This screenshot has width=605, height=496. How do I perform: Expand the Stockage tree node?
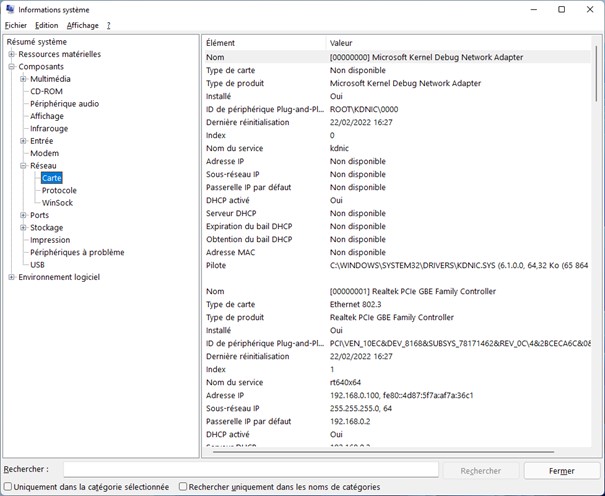(23, 228)
